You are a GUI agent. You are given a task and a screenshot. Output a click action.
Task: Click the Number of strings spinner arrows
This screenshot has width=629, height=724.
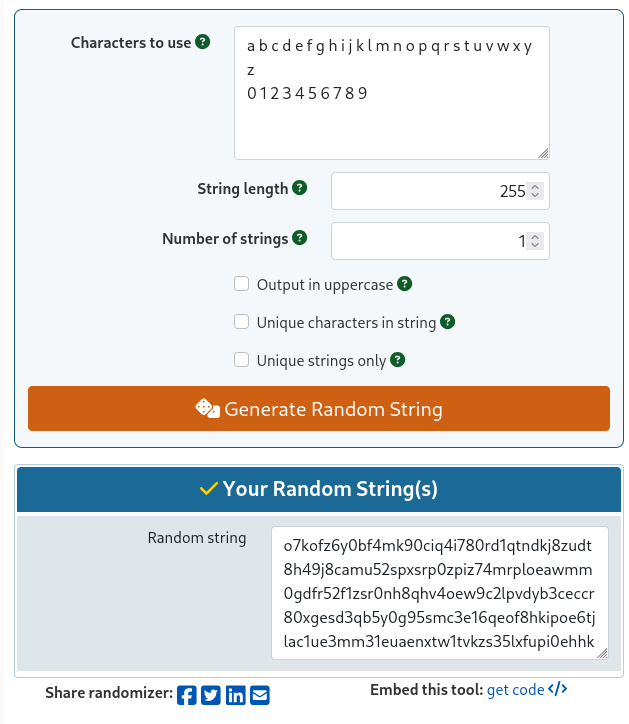pyautogui.click(x=535, y=241)
